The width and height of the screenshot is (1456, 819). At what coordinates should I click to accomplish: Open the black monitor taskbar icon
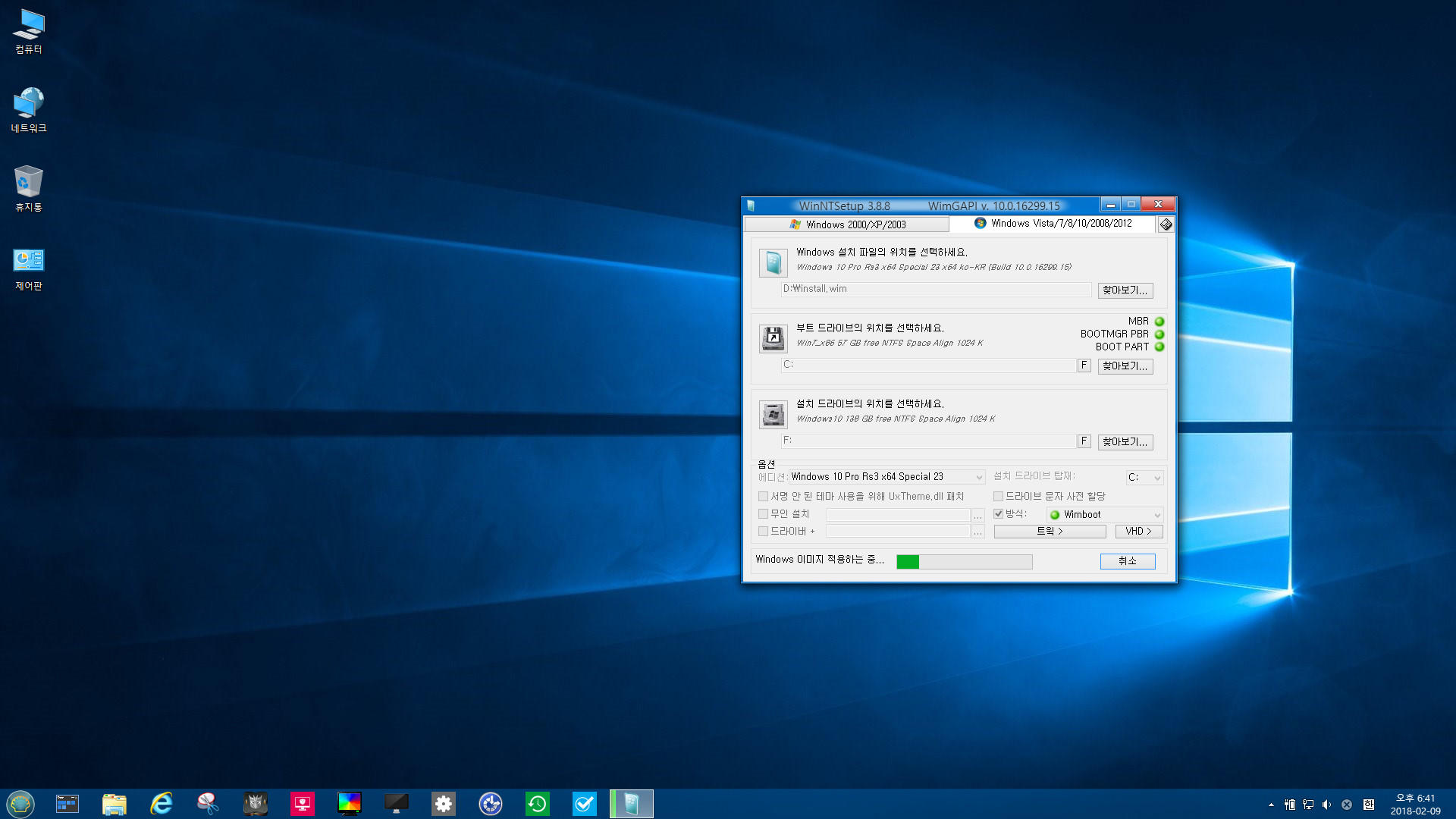[397, 804]
